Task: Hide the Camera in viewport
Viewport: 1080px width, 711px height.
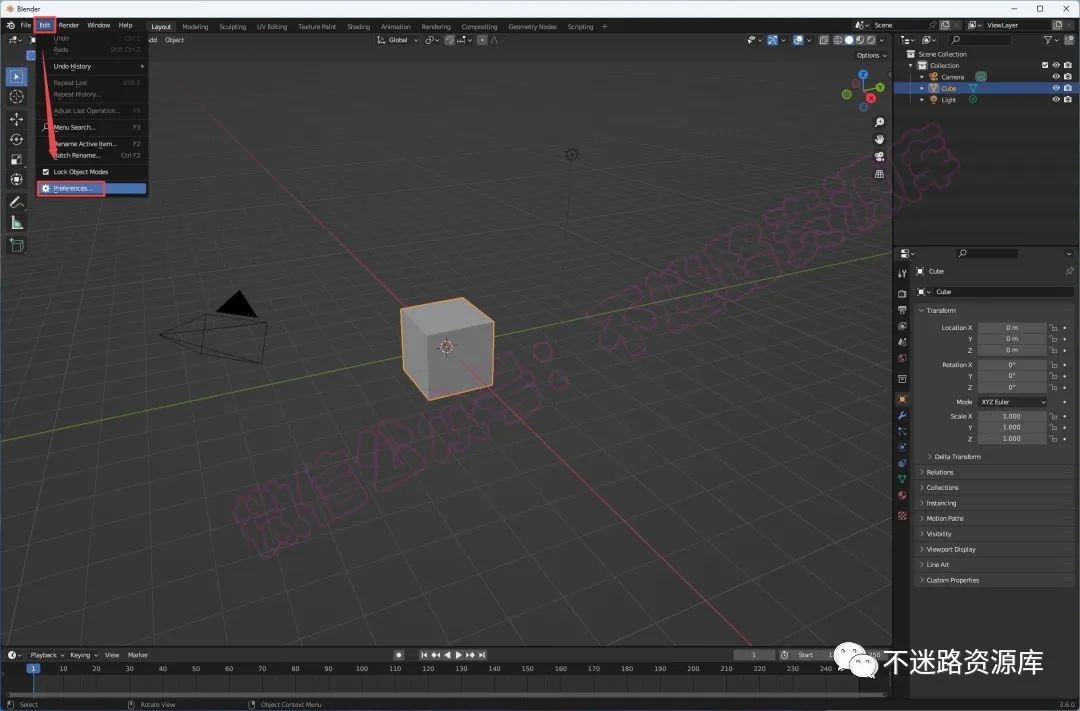Action: tap(1056, 76)
